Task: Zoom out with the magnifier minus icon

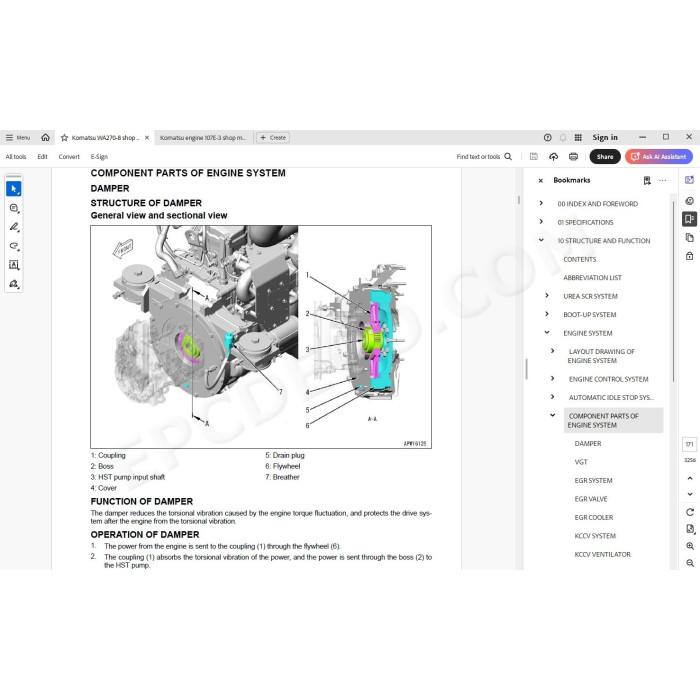Action: [x=690, y=563]
